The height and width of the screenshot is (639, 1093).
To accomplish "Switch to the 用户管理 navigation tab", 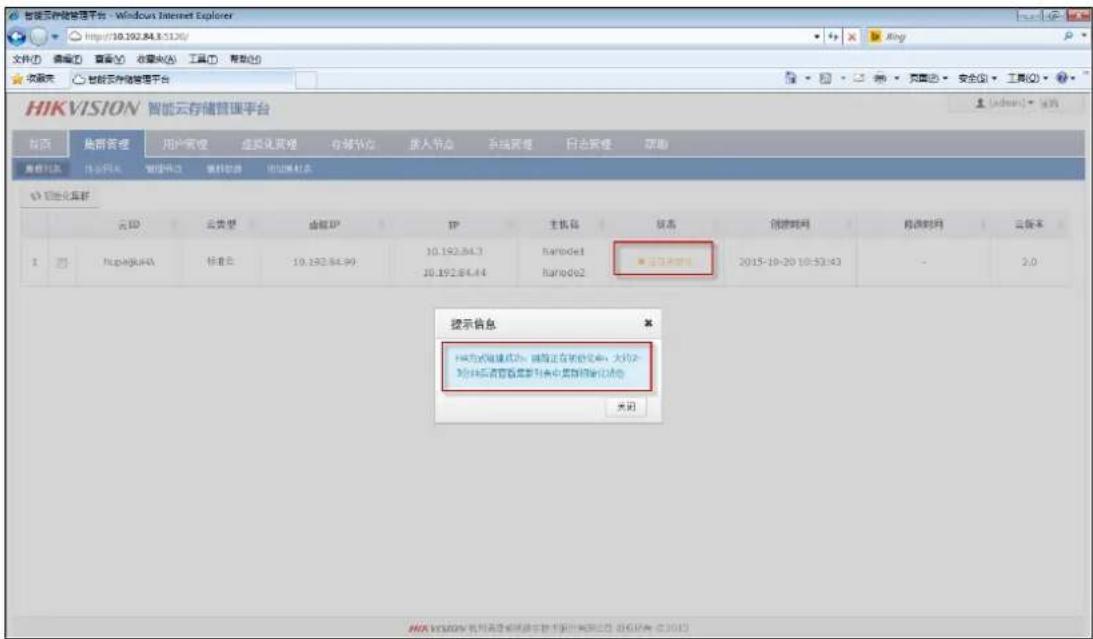I will pos(185,144).
